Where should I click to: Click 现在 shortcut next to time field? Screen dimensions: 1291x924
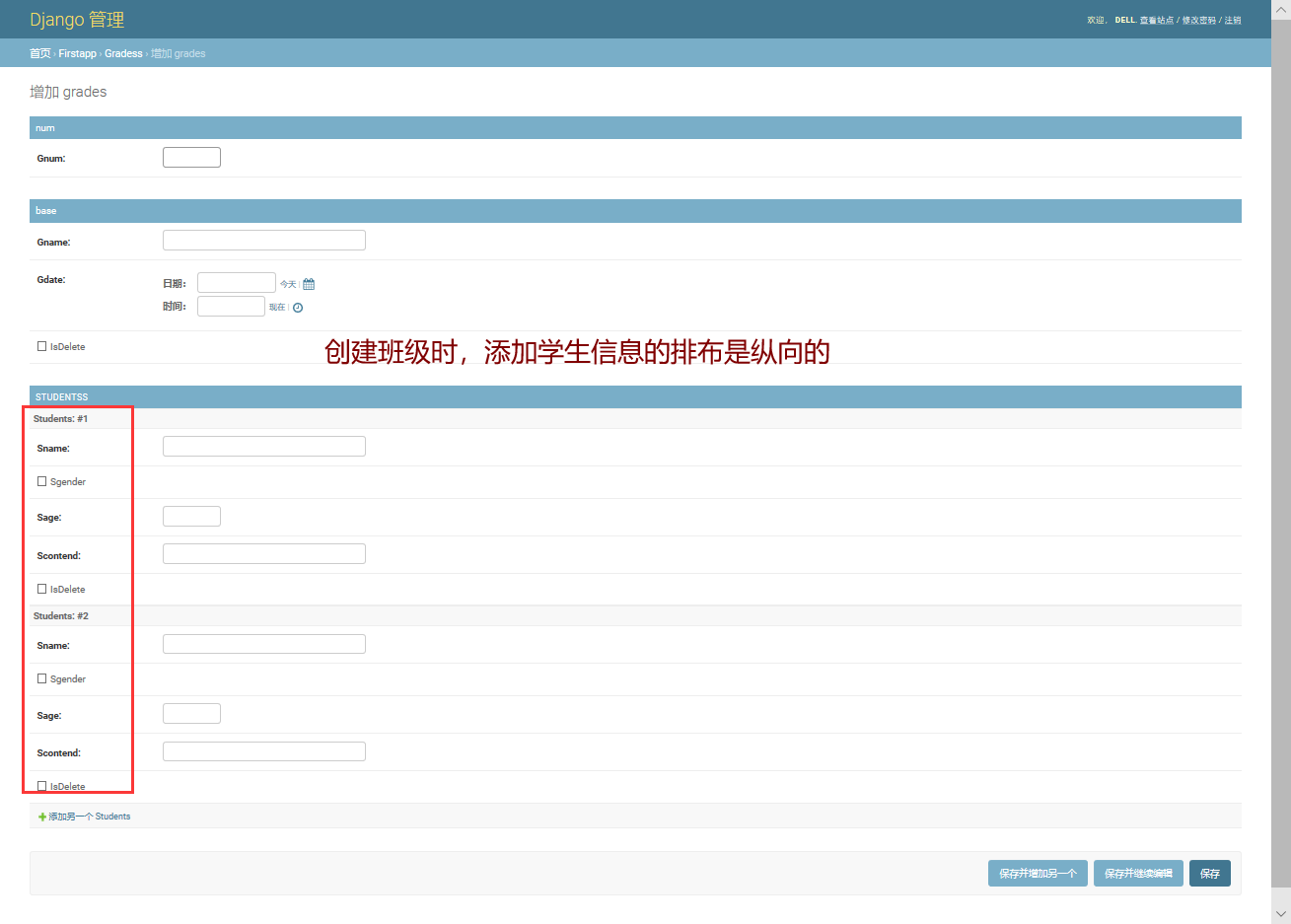tap(277, 308)
